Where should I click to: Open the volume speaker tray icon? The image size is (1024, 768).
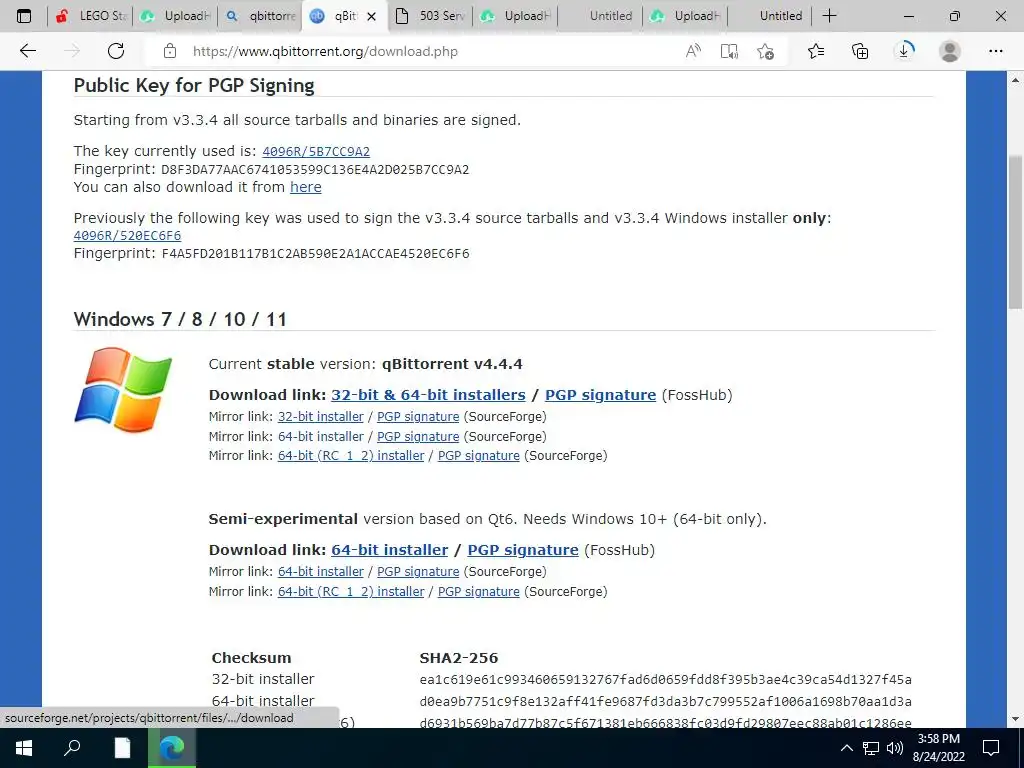(x=895, y=748)
